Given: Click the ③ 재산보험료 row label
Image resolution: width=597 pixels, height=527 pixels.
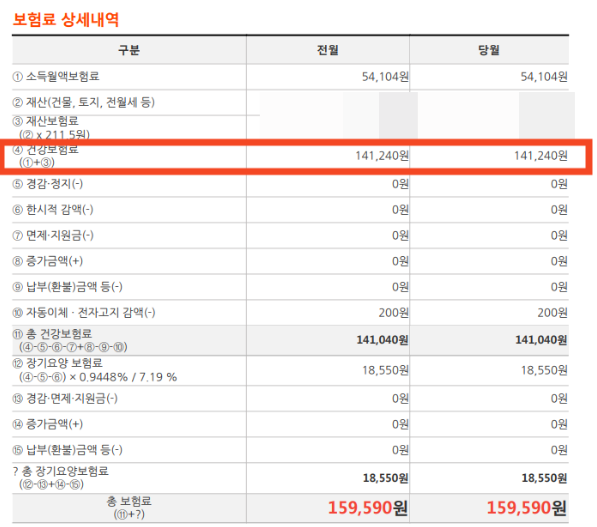Looking at the screenshot, I should pyautogui.click(x=51, y=128).
